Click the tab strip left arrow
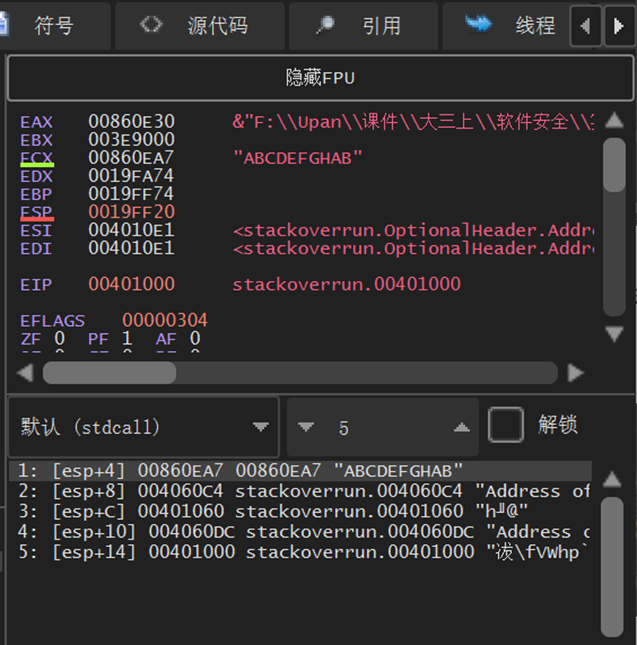 [x=586, y=26]
